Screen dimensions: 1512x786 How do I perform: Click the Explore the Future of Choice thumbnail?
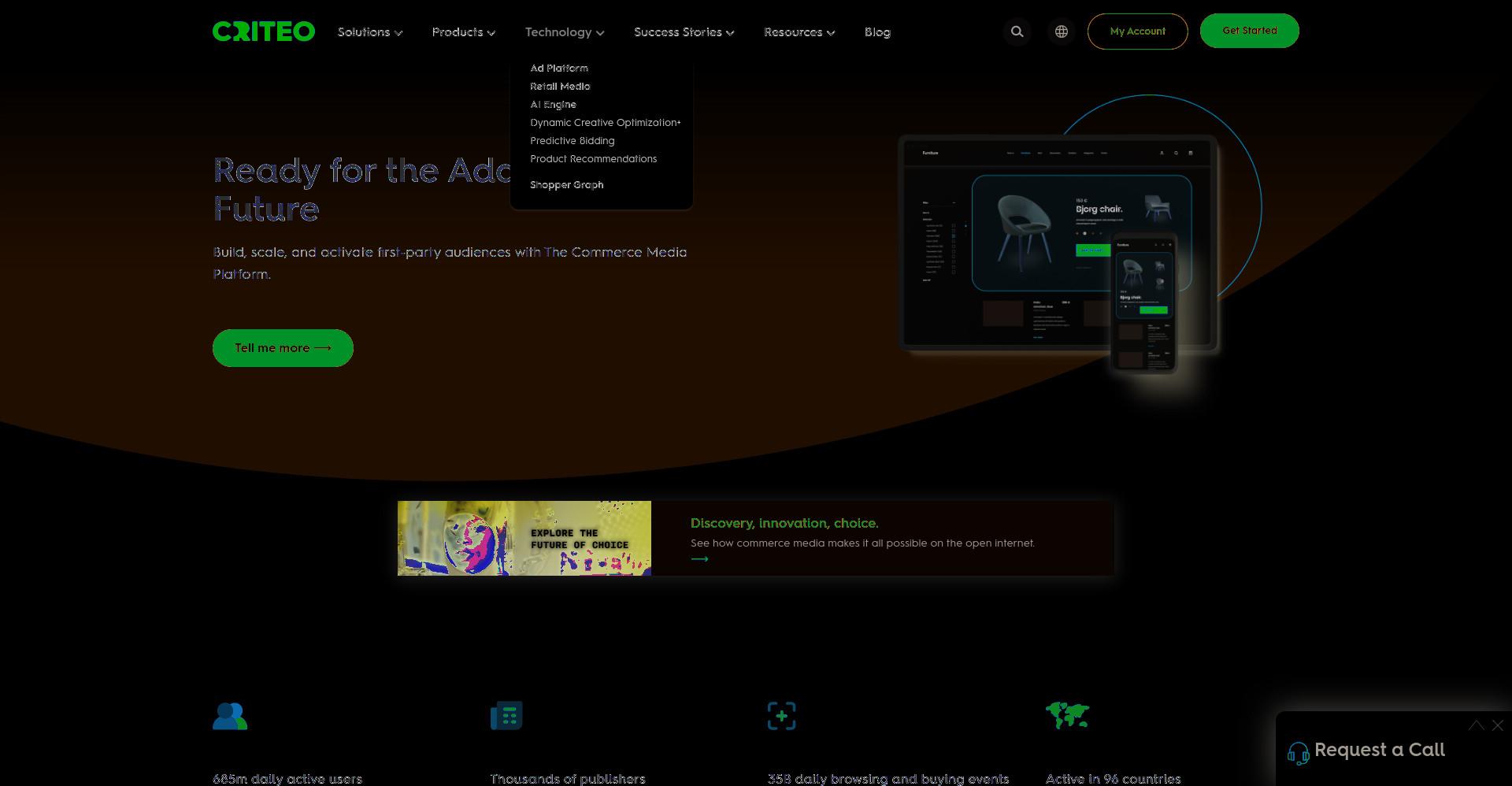coord(524,538)
